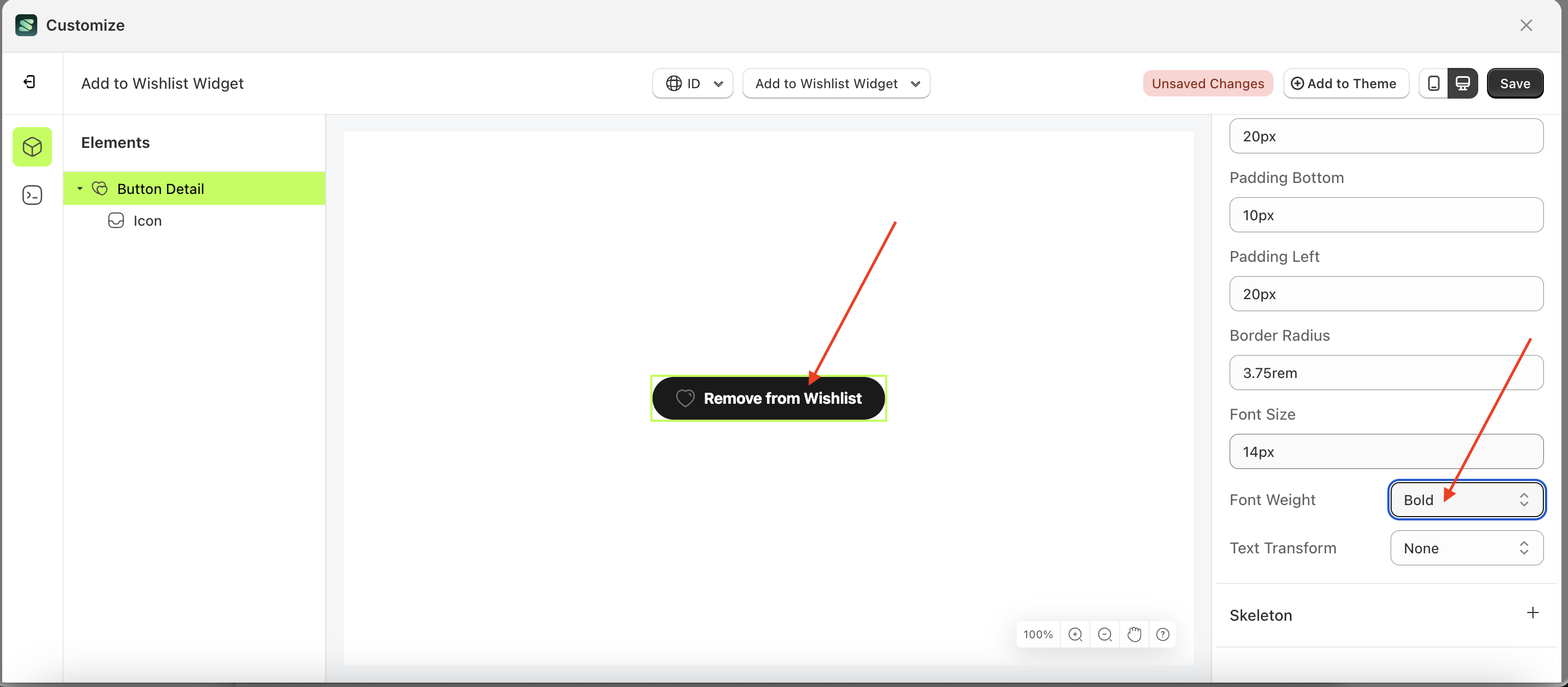Open the Skeleton section
Image resolution: width=1568 pixels, height=687 pixels.
point(1261,615)
